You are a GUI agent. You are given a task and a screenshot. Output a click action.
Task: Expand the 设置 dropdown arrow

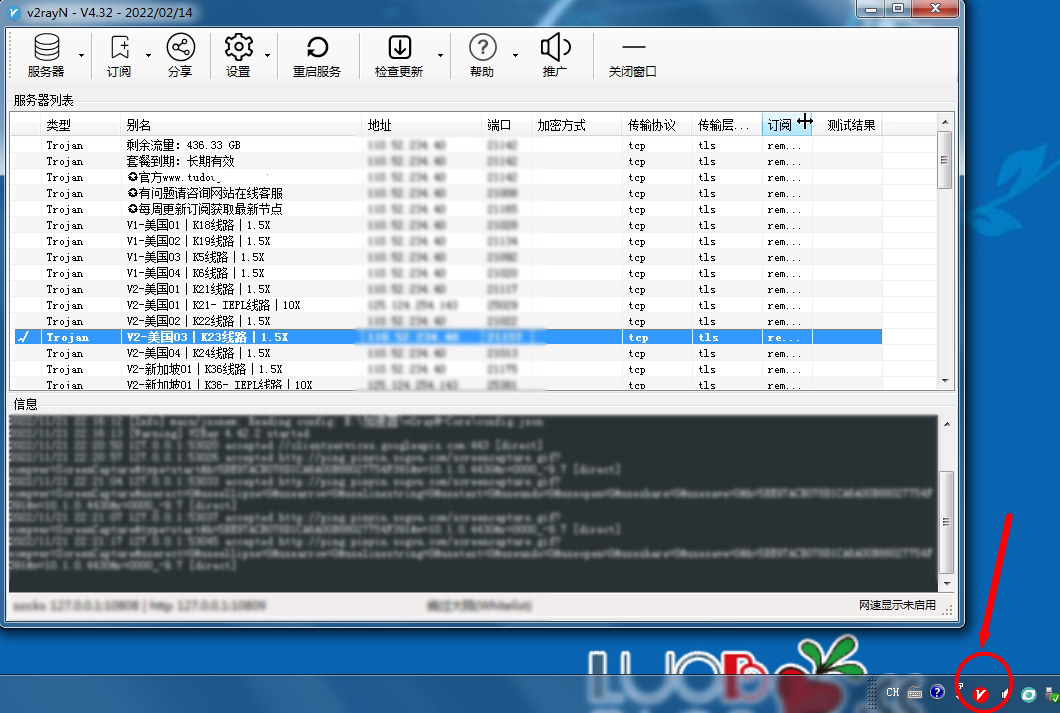pyautogui.click(x=267, y=55)
